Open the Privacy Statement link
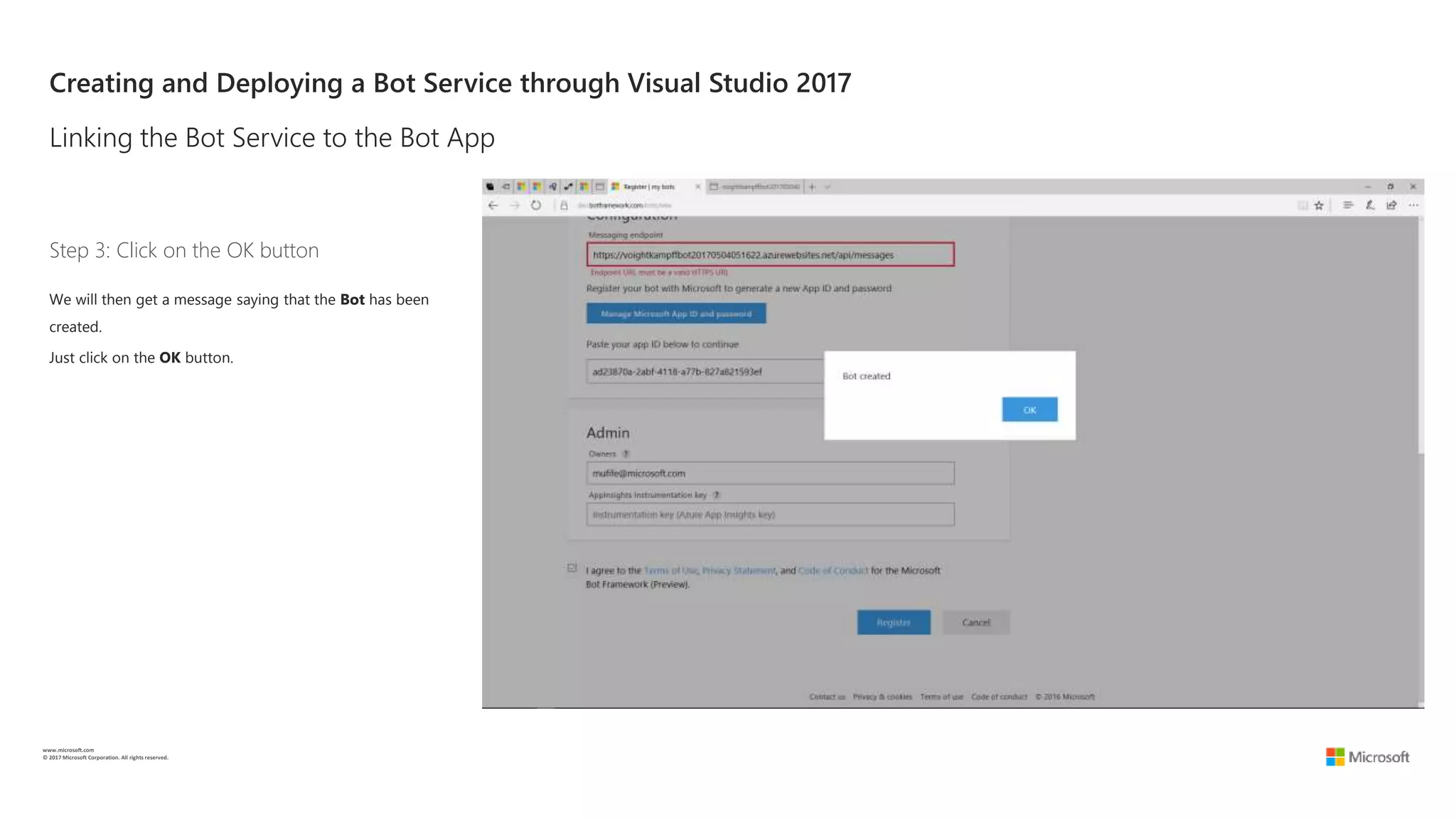This screenshot has height=819, width=1456. pyautogui.click(x=738, y=570)
